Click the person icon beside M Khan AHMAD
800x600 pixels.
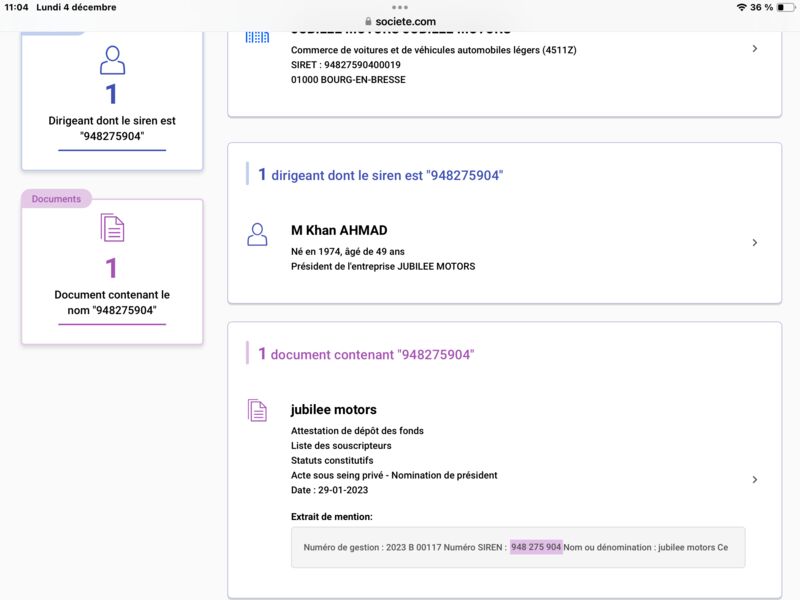tap(257, 235)
